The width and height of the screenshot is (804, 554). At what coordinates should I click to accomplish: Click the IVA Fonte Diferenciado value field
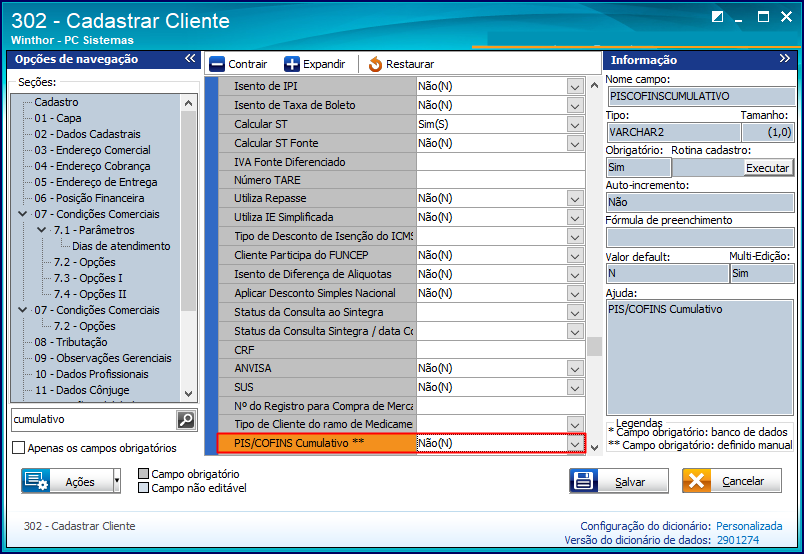(x=500, y=162)
